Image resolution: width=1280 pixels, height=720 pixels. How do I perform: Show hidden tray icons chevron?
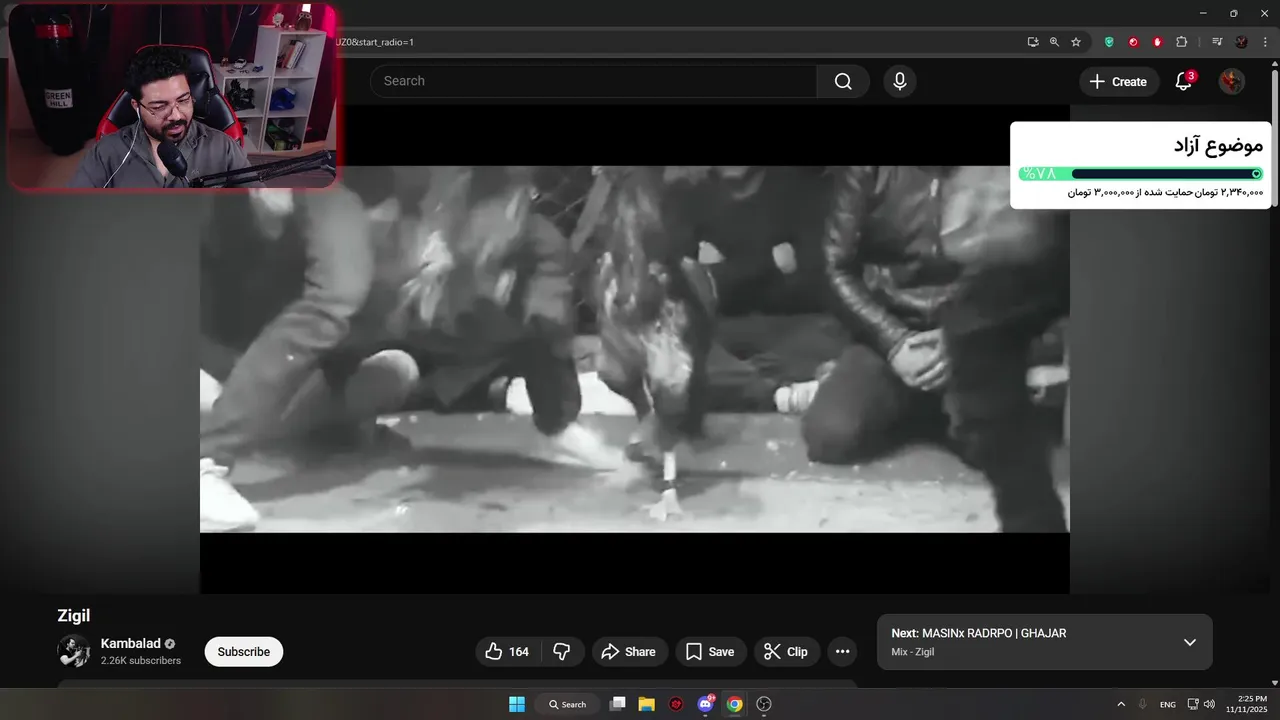[x=1121, y=704]
